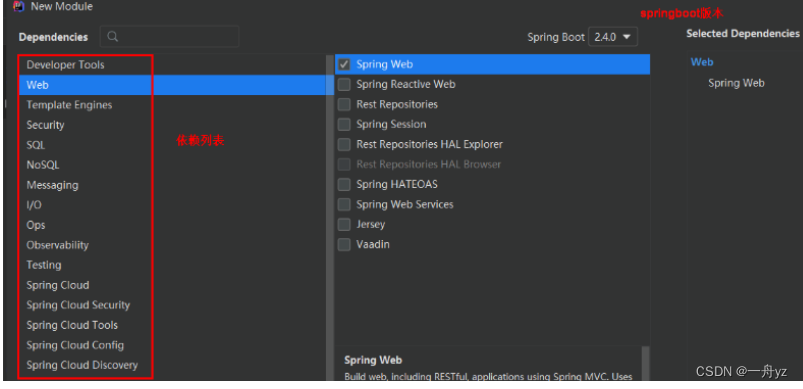Enable Rest Repositories HAL Explorer checkbox
Image resolution: width=803 pixels, height=389 pixels.
(344, 144)
